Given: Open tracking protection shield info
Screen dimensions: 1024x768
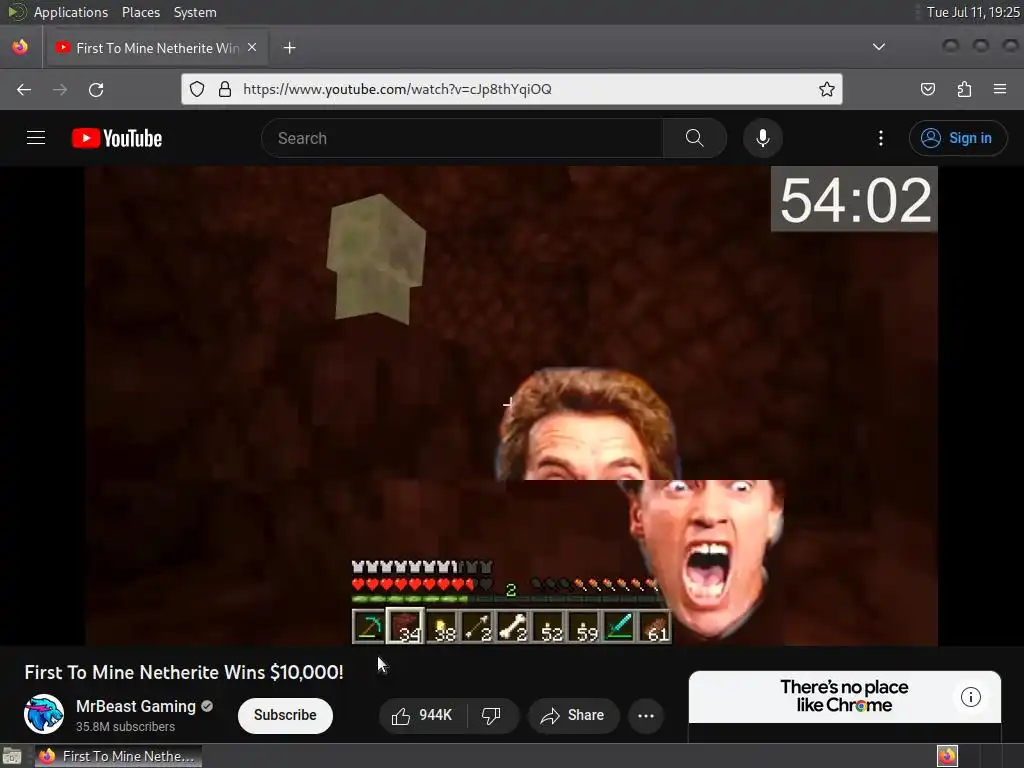Looking at the screenshot, I should (197, 89).
